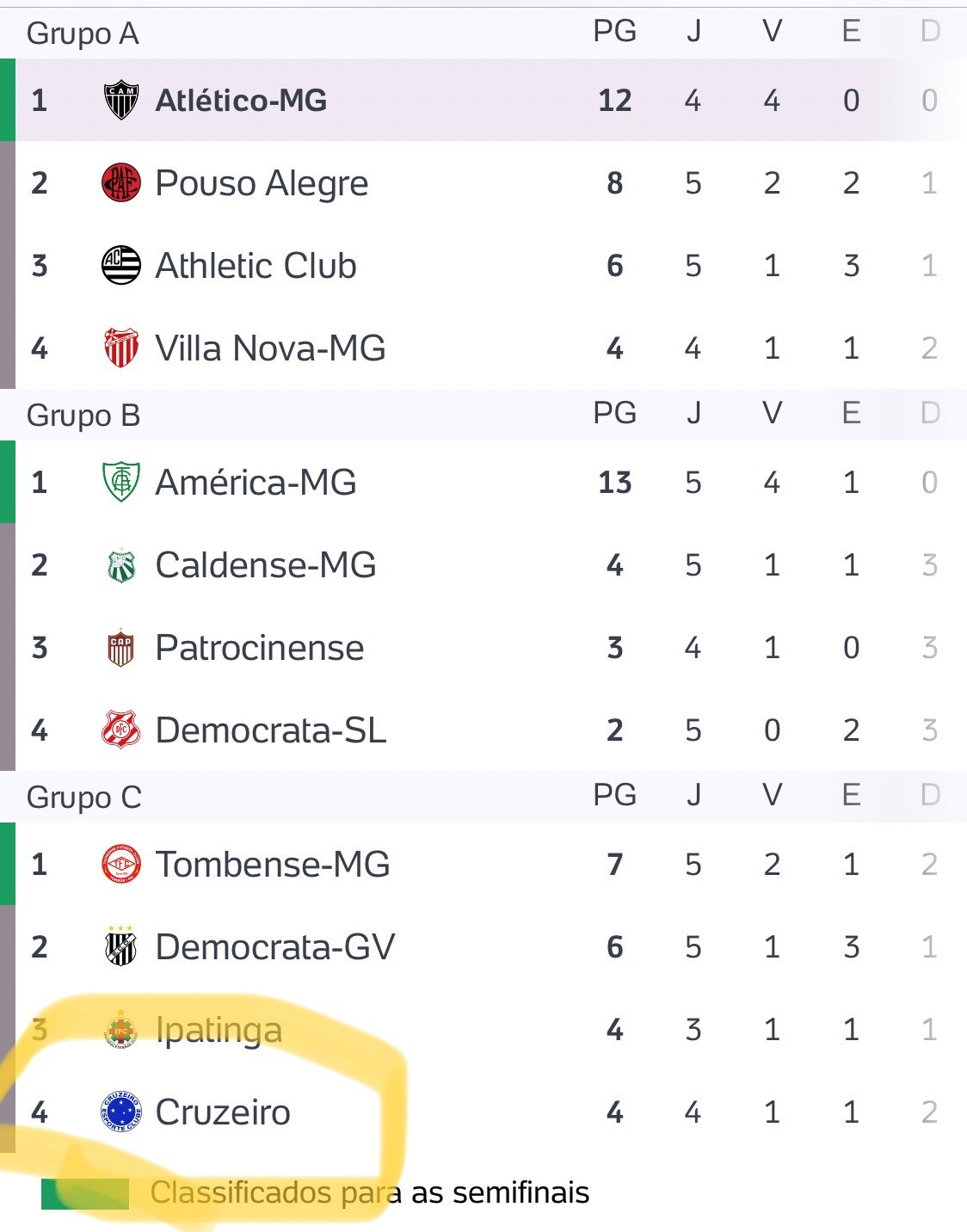Click the Atlético-MG club crest
Screen dimensions: 967x1232
point(120,100)
